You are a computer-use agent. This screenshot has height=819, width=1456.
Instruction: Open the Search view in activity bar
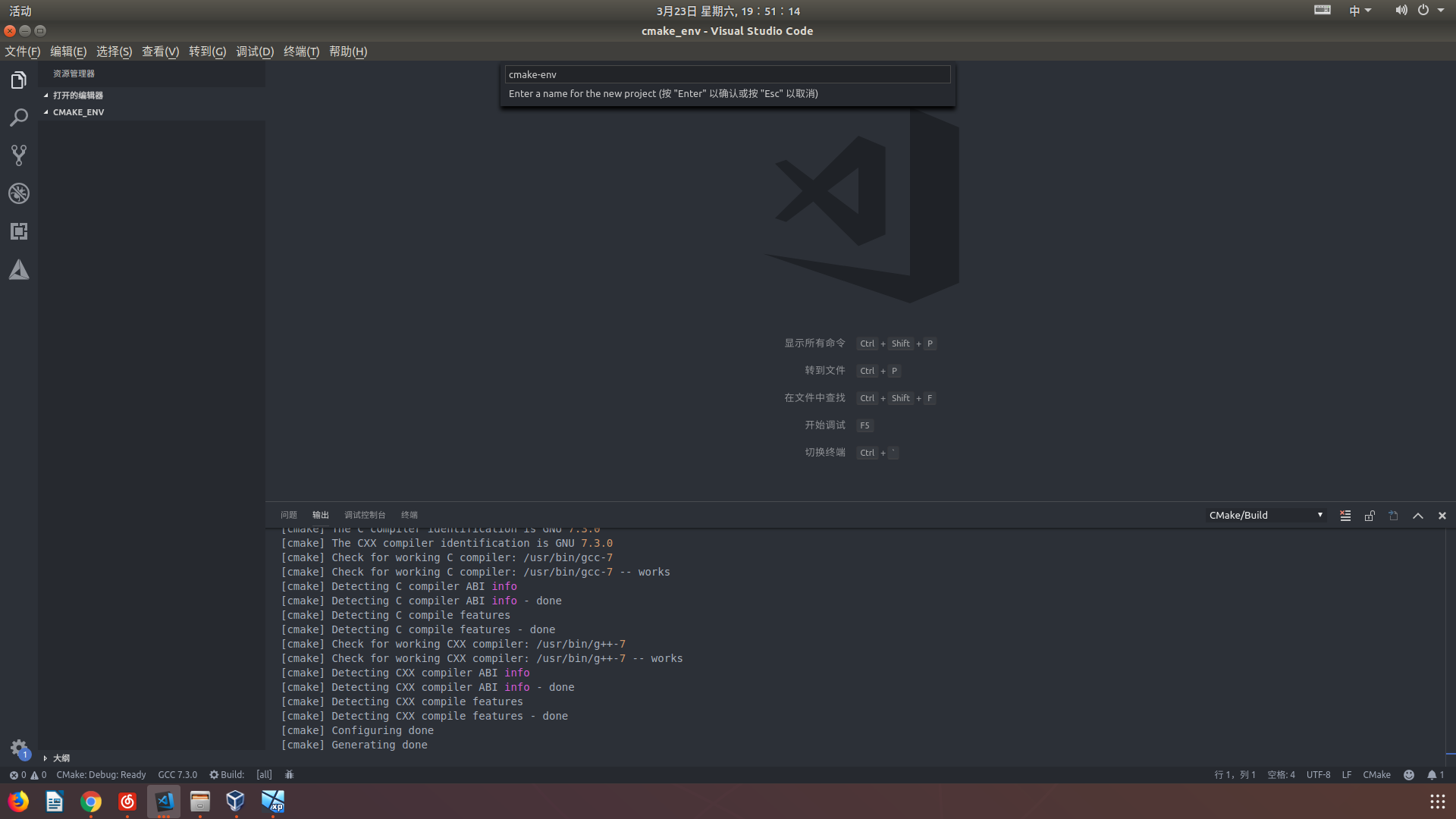pos(19,118)
